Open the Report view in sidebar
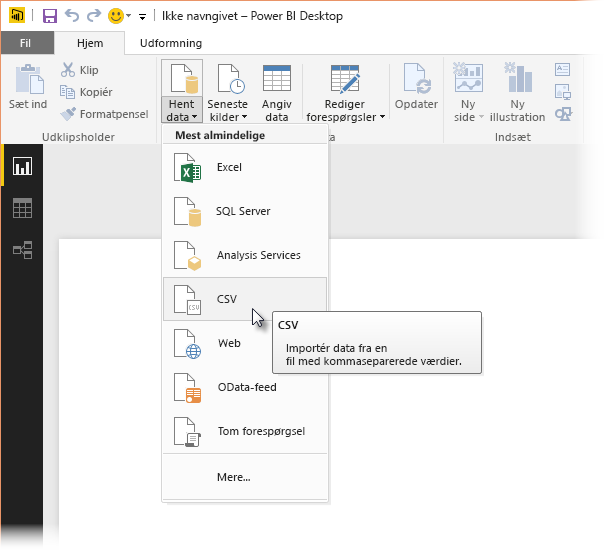605x551 pixels. pos(22,166)
